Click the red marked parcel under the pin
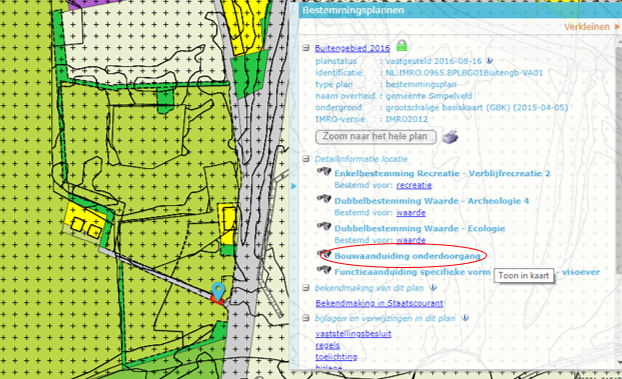 coord(217,300)
